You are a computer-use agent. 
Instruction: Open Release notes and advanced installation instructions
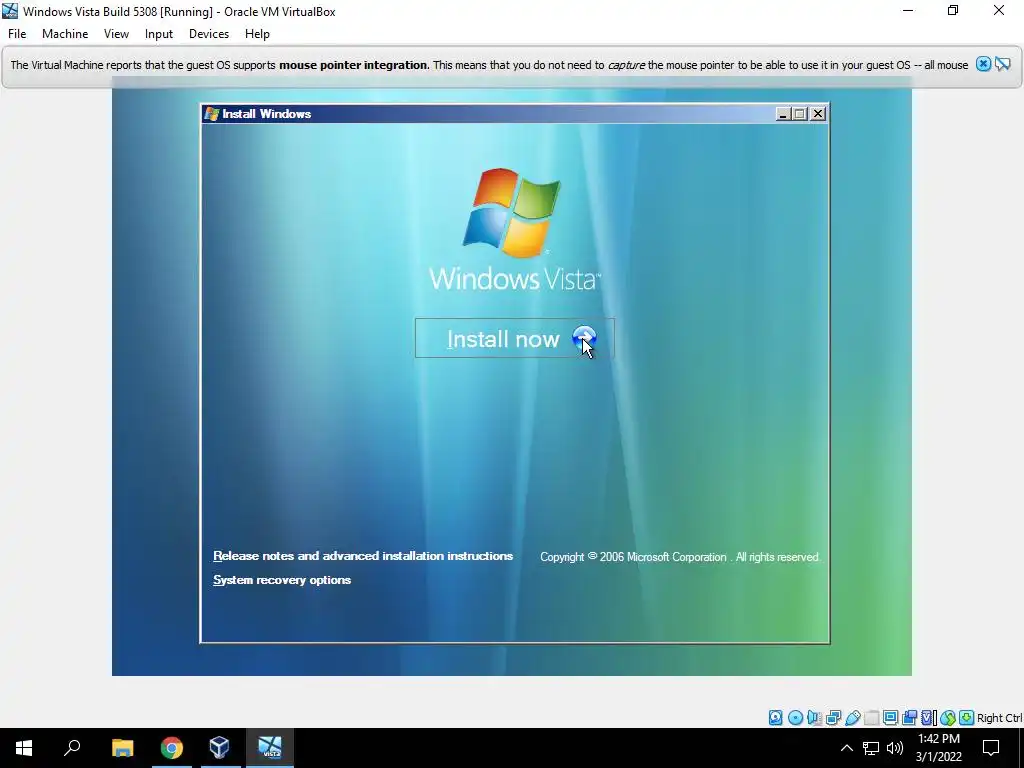tap(363, 556)
